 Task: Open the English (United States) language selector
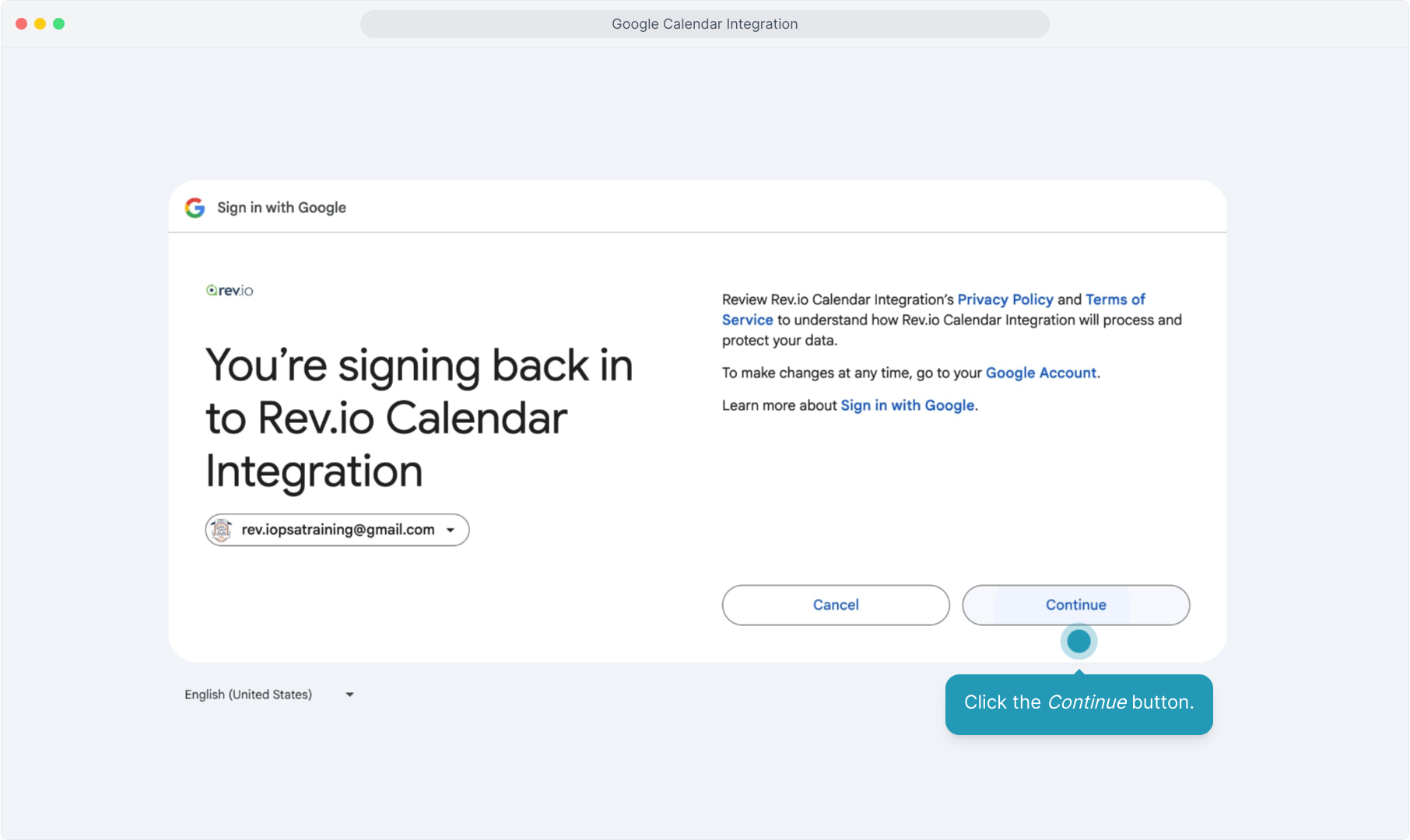tap(248, 695)
